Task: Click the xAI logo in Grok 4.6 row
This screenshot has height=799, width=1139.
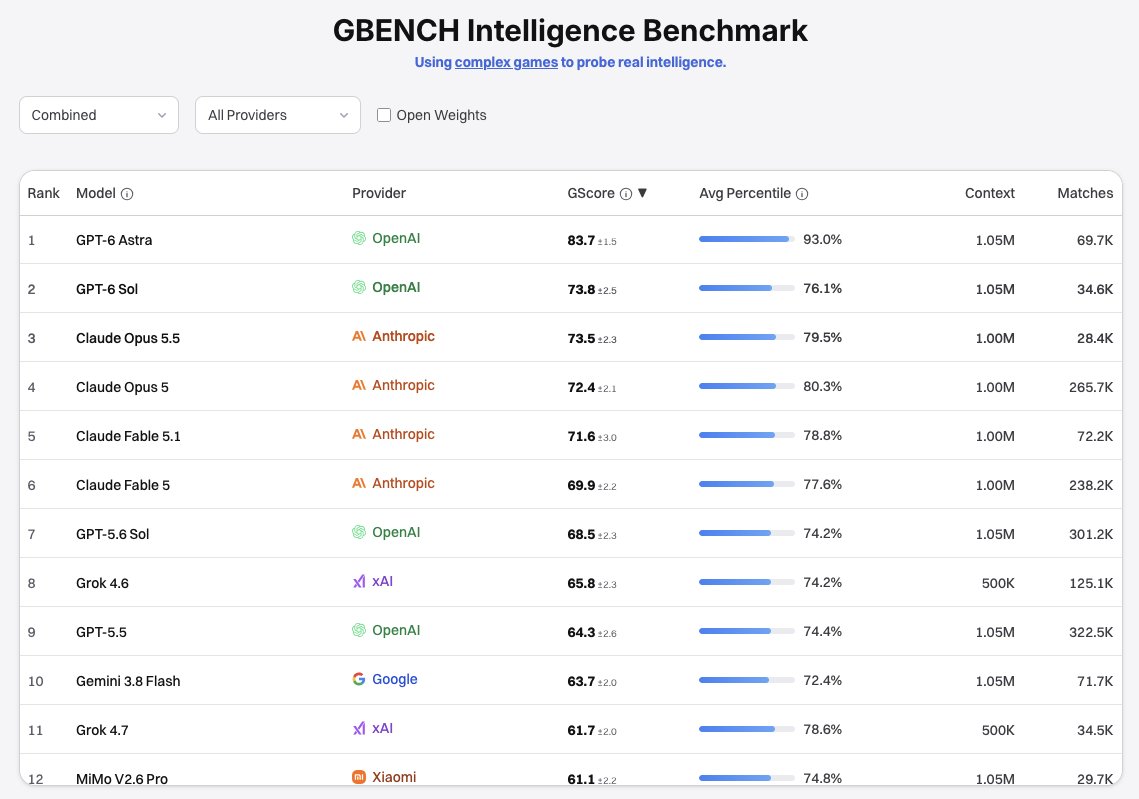Action: (359, 581)
